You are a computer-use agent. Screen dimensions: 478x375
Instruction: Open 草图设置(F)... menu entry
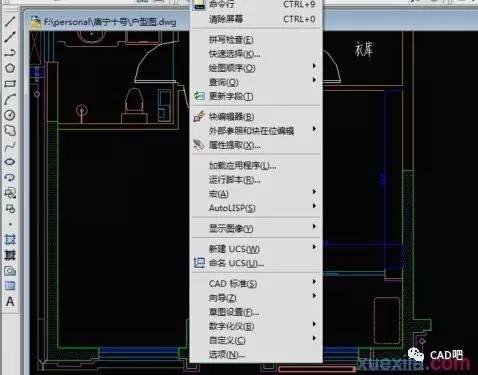tap(256, 312)
